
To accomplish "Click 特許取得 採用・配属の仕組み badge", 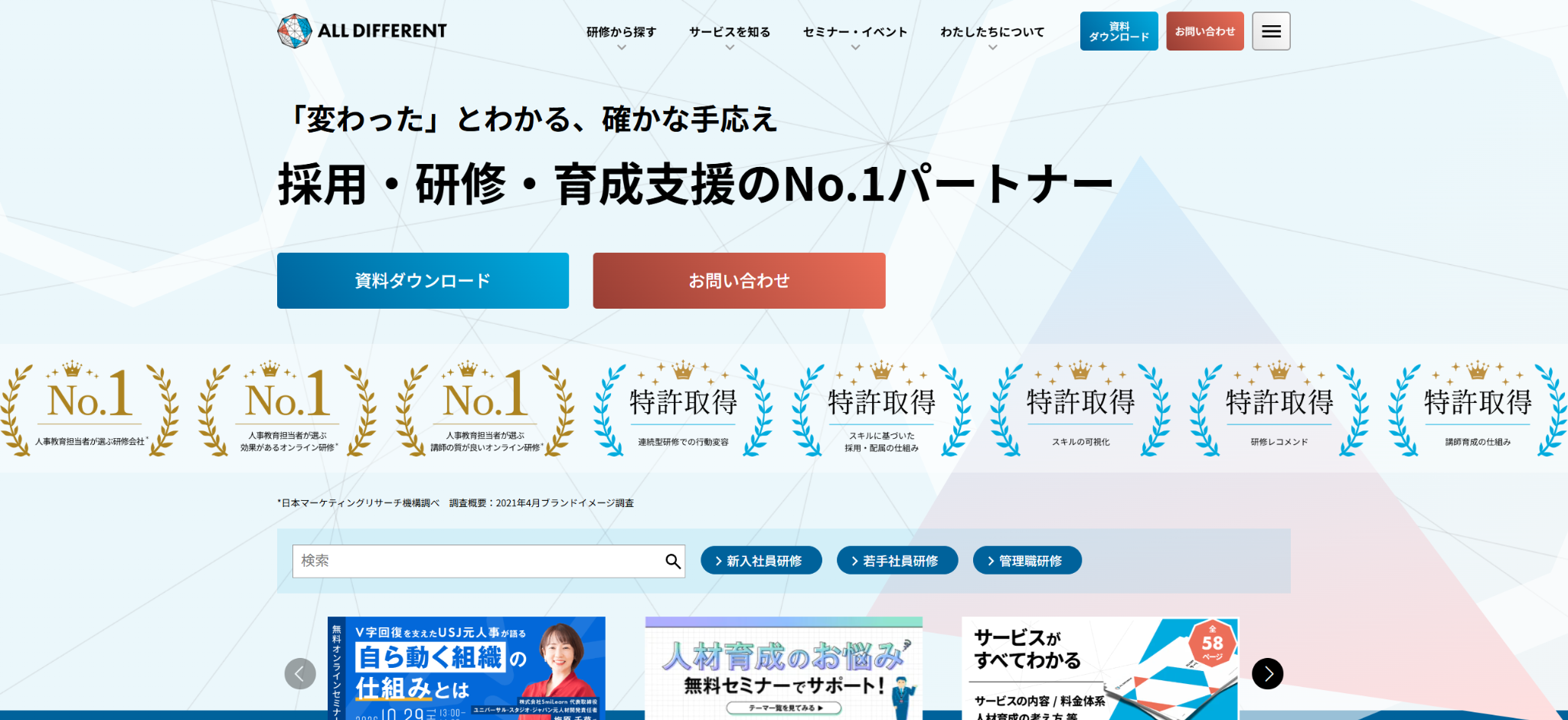I will click(x=881, y=409).
